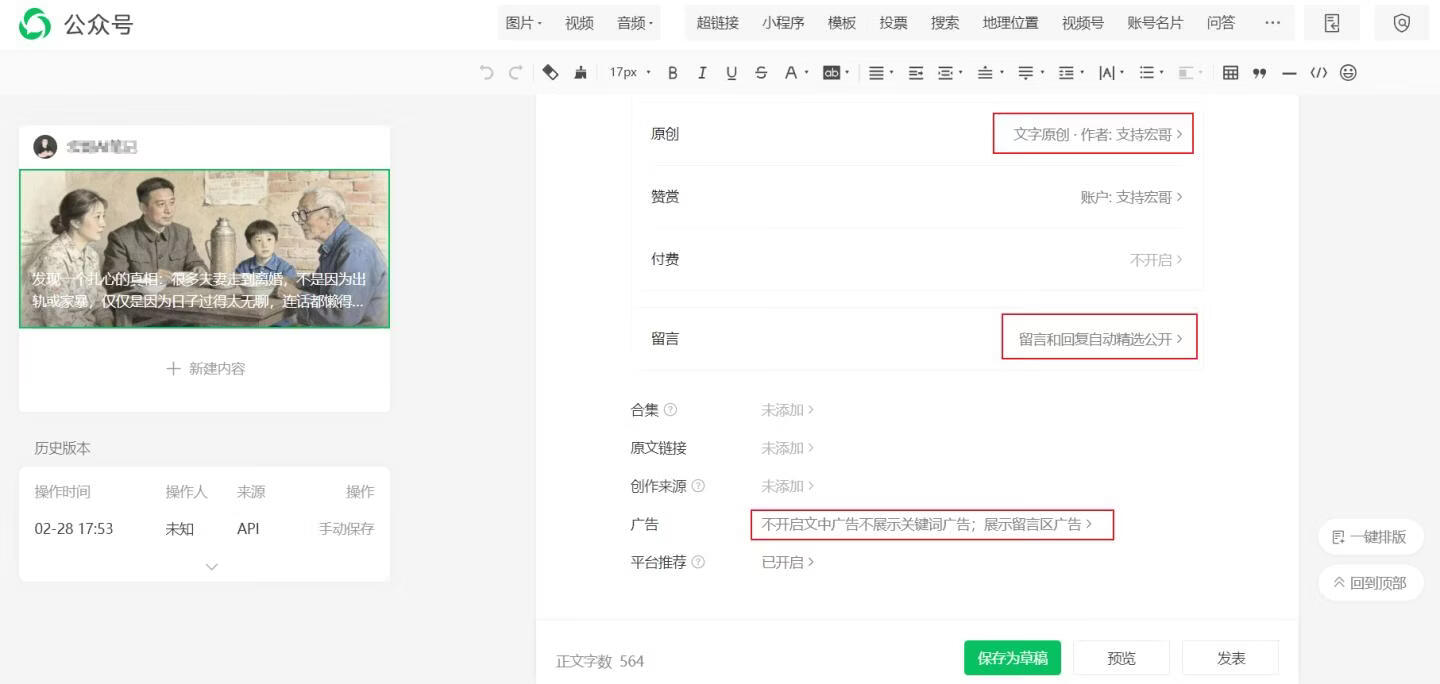
Task: Apply strikethrough to text
Action: [x=760, y=72]
